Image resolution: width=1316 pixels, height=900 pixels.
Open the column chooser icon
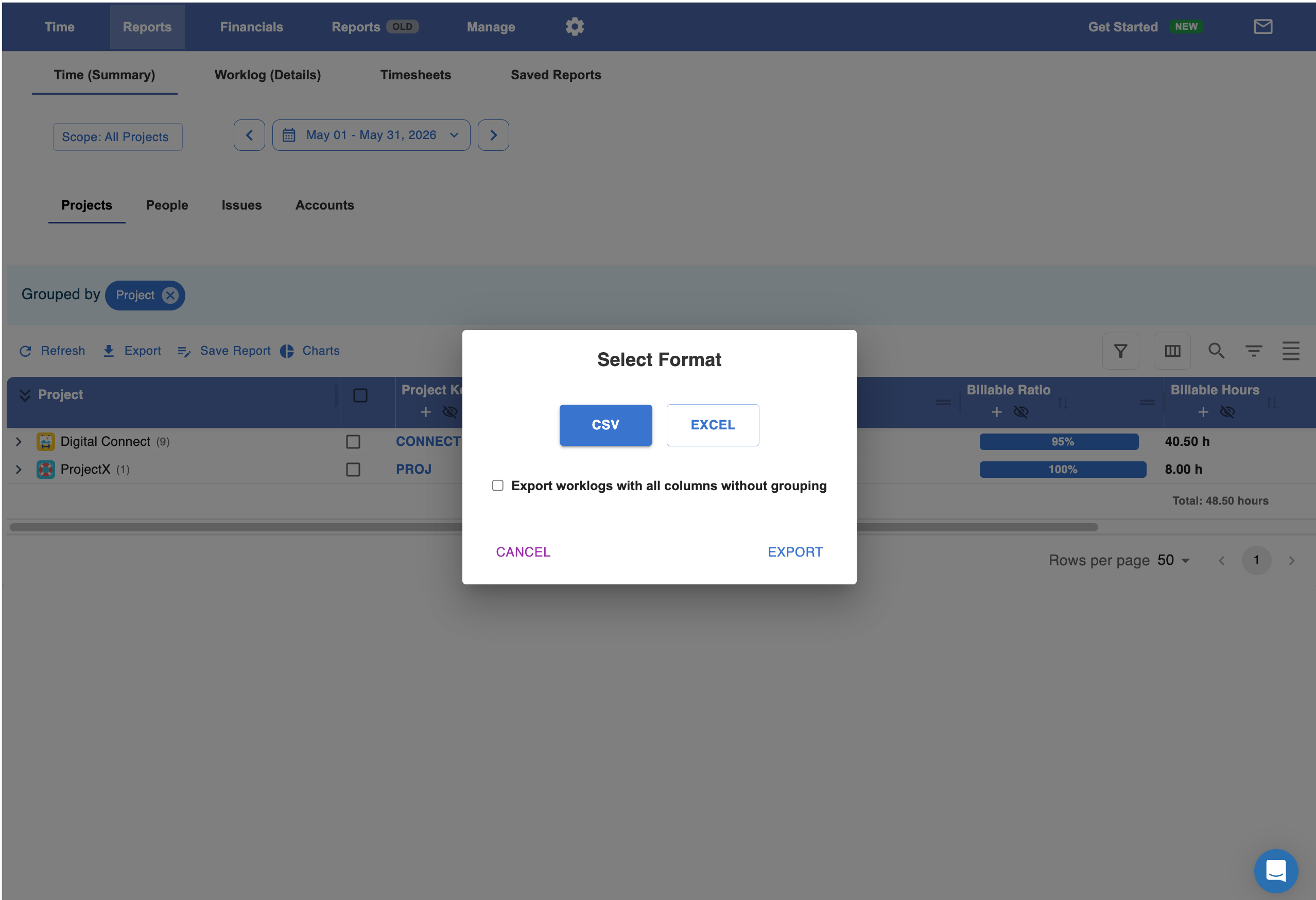[1172, 351]
